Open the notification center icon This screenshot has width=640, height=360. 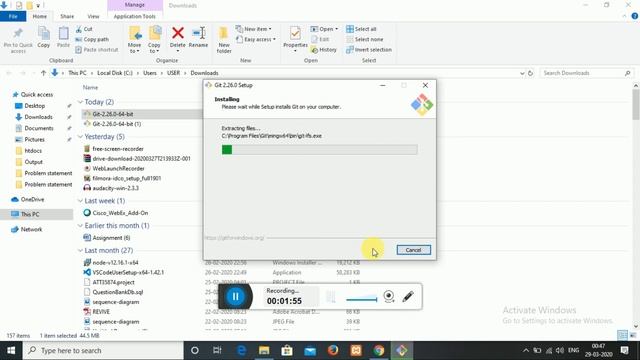point(624,351)
